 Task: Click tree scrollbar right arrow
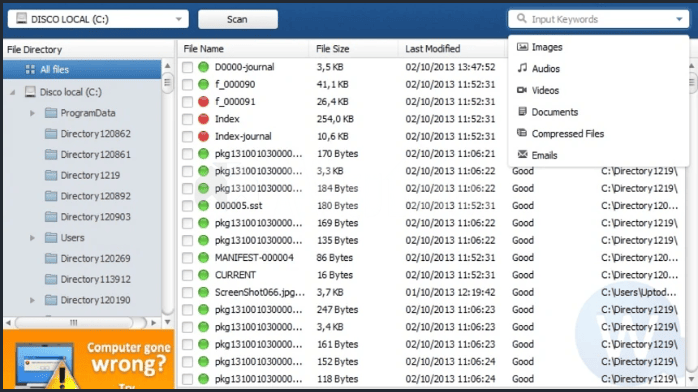pos(154,323)
